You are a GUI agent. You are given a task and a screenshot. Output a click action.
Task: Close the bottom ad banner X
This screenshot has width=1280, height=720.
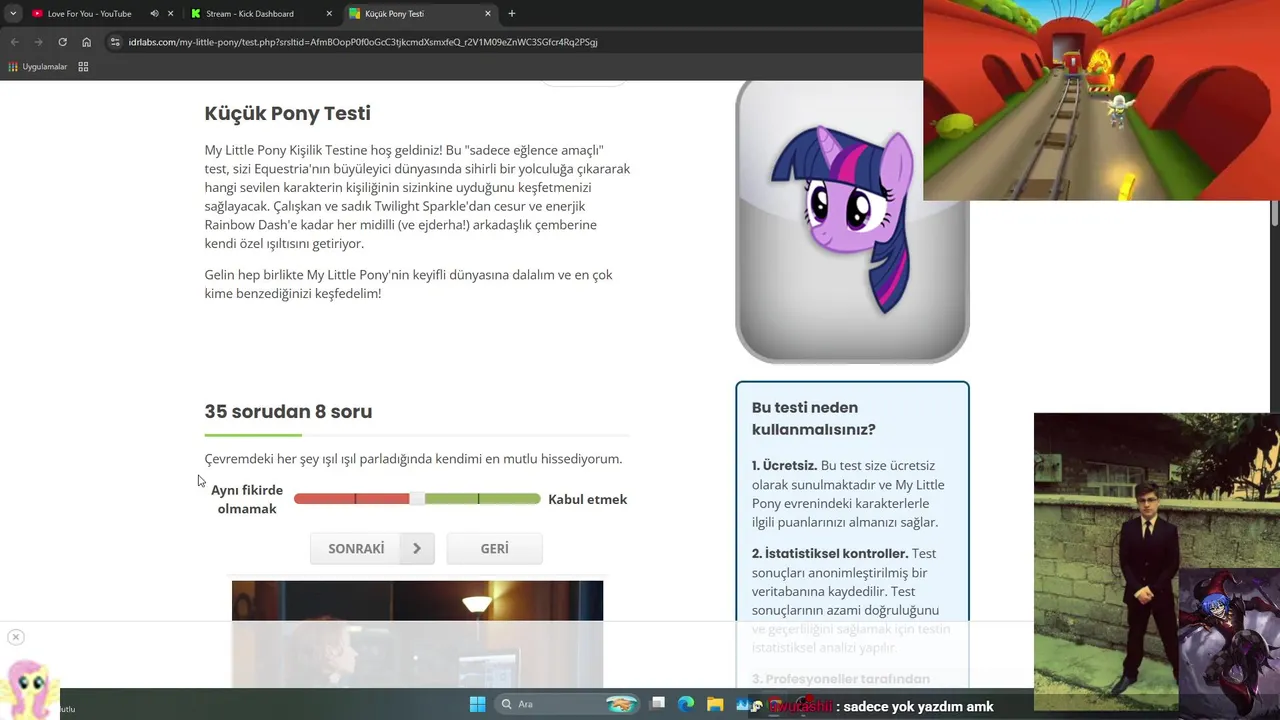15,637
